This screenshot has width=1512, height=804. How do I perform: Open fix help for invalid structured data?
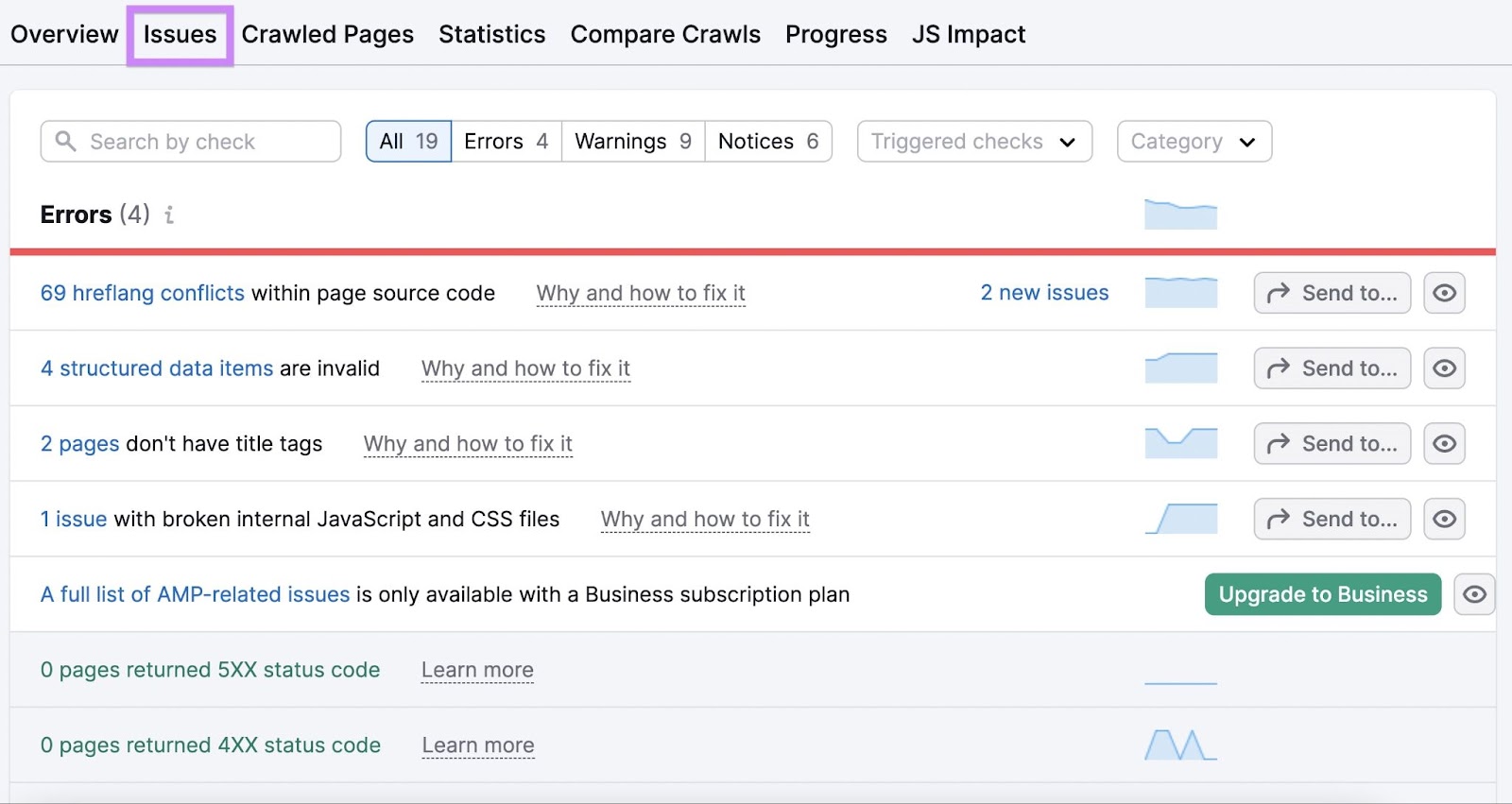(x=525, y=368)
